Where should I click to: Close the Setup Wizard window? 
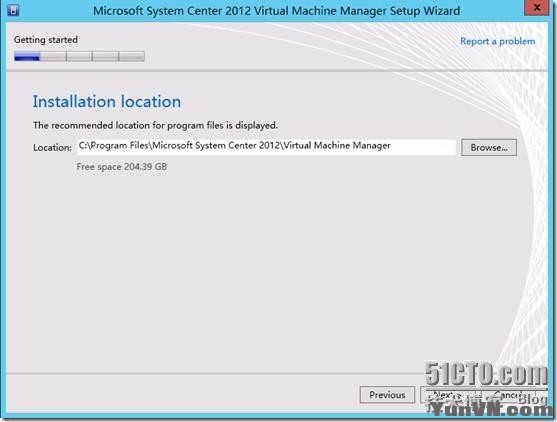537,8
